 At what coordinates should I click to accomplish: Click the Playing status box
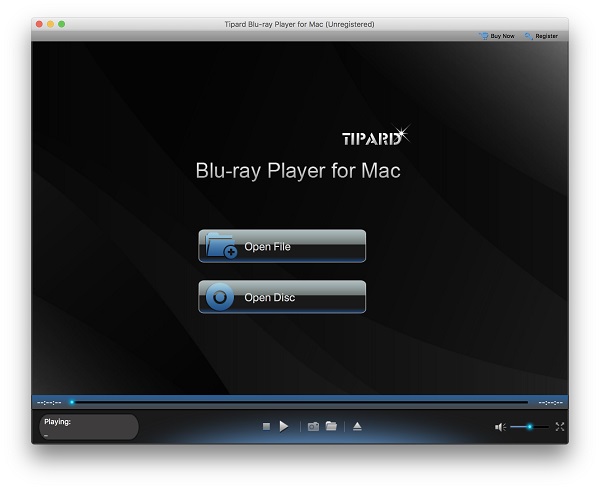coord(89,427)
